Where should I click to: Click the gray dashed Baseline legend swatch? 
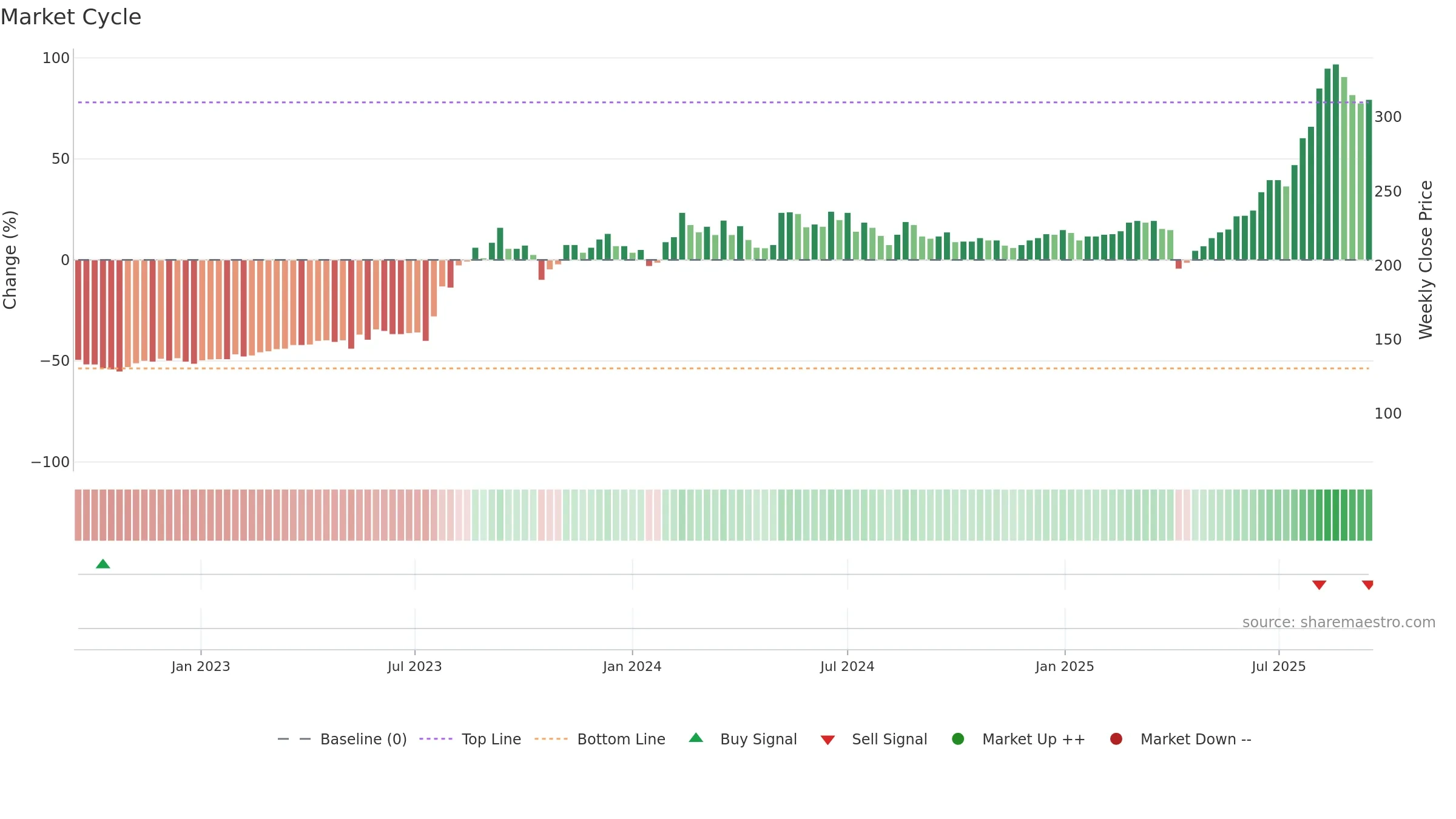click(x=294, y=739)
